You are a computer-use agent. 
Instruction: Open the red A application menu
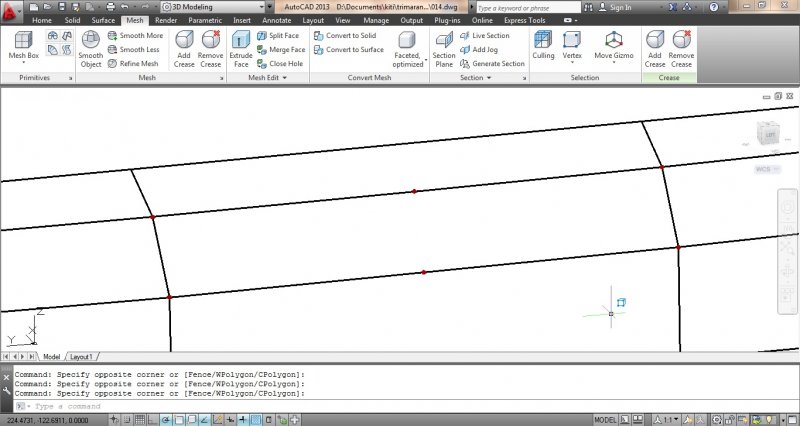pyautogui.click(x=11, y=10)
